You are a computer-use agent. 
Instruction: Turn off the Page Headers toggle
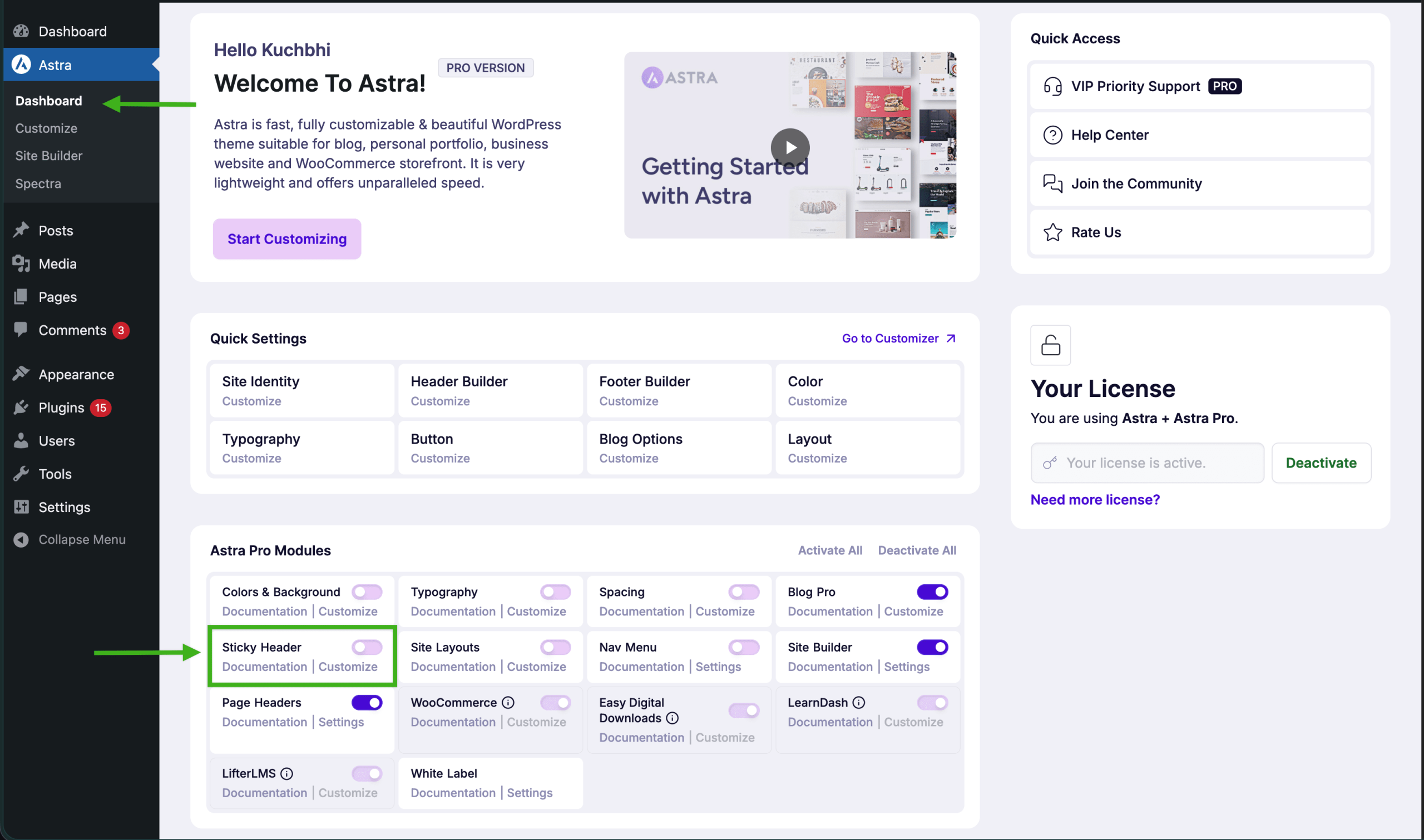click(367, 703)
